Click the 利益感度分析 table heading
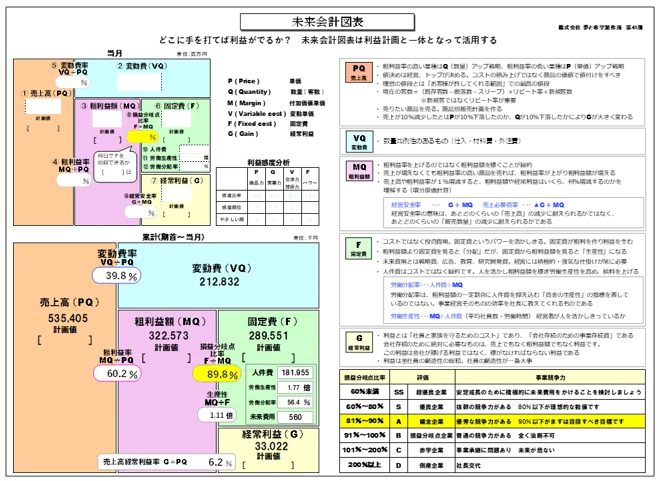The image size is (658, 481). click(x=266, y=160)
